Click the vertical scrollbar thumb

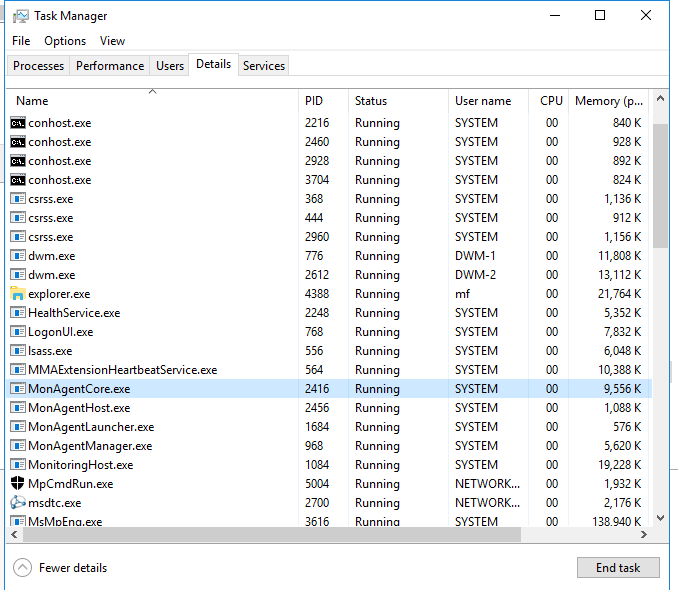[660, 186]
